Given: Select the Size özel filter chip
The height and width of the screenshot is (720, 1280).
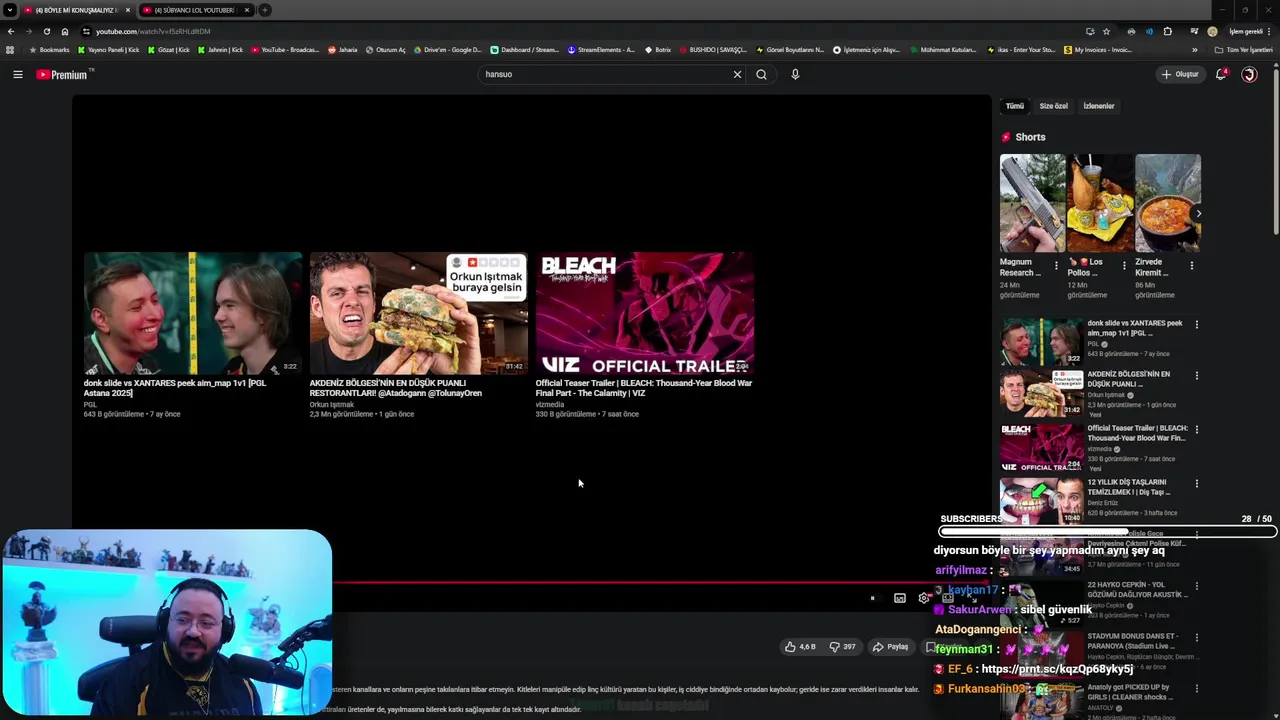Looking at the screenshot, I should [x=1053, y=106].
